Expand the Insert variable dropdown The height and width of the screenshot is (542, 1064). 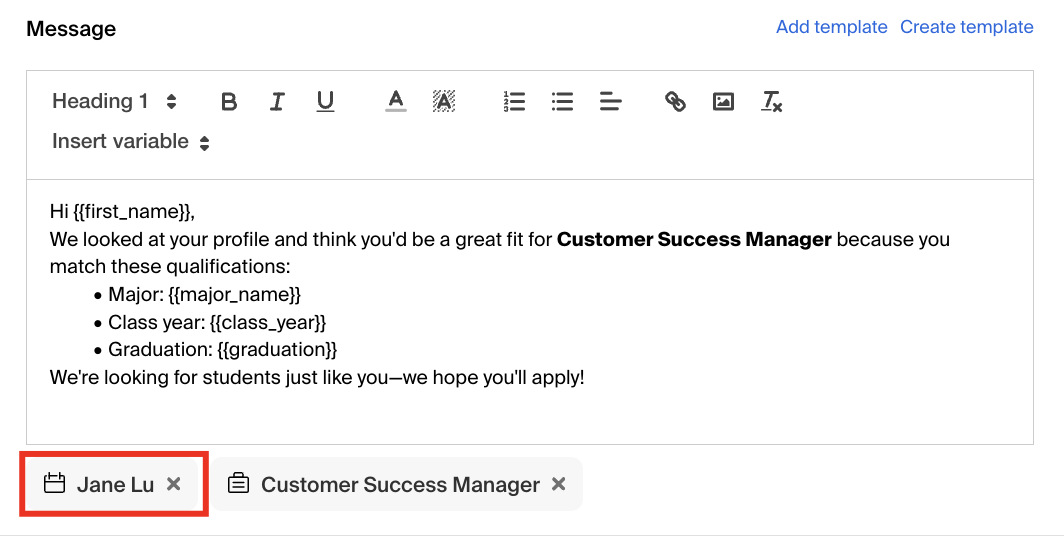pyautogui.click(x=130, y=142)
